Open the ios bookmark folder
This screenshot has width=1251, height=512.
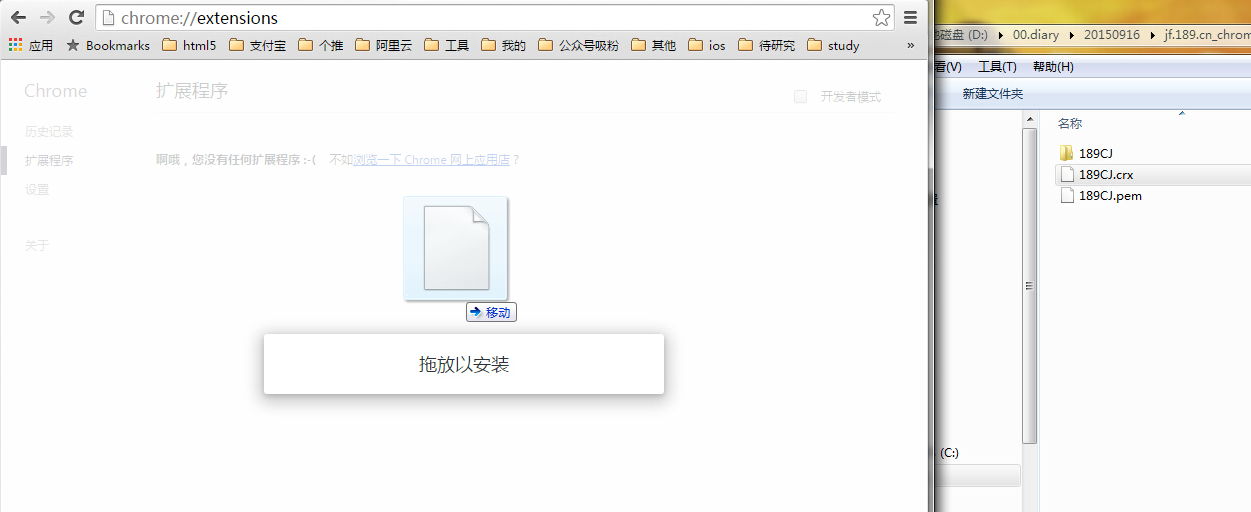coord(707,45)
